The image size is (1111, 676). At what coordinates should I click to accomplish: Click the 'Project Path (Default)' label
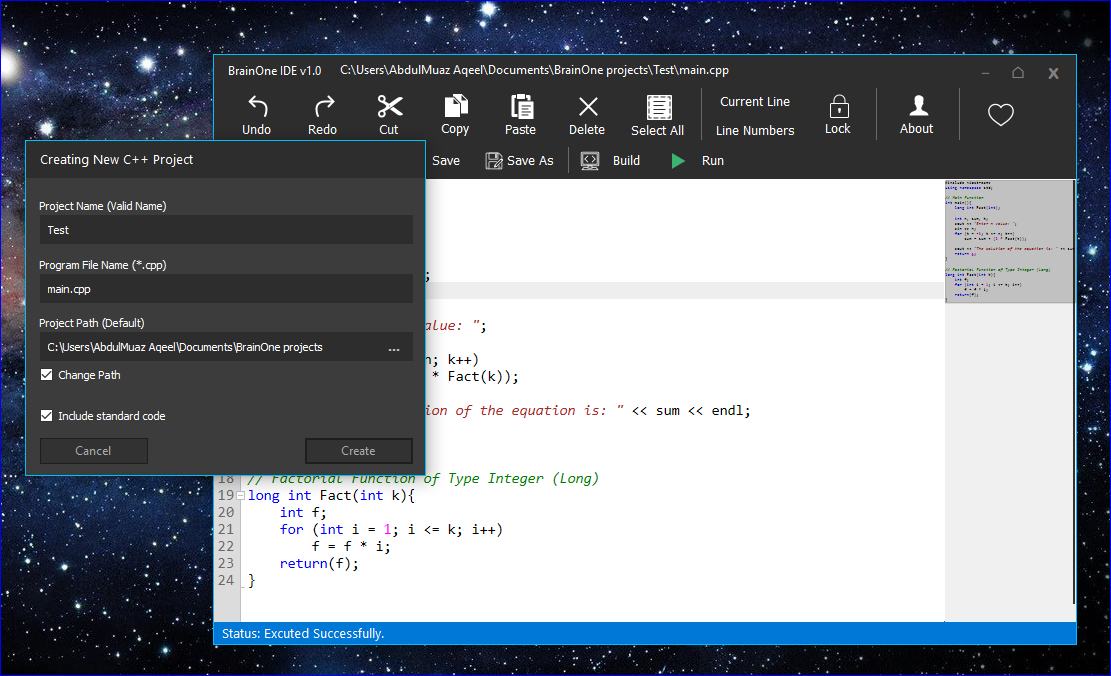click(x=91, y=323)
